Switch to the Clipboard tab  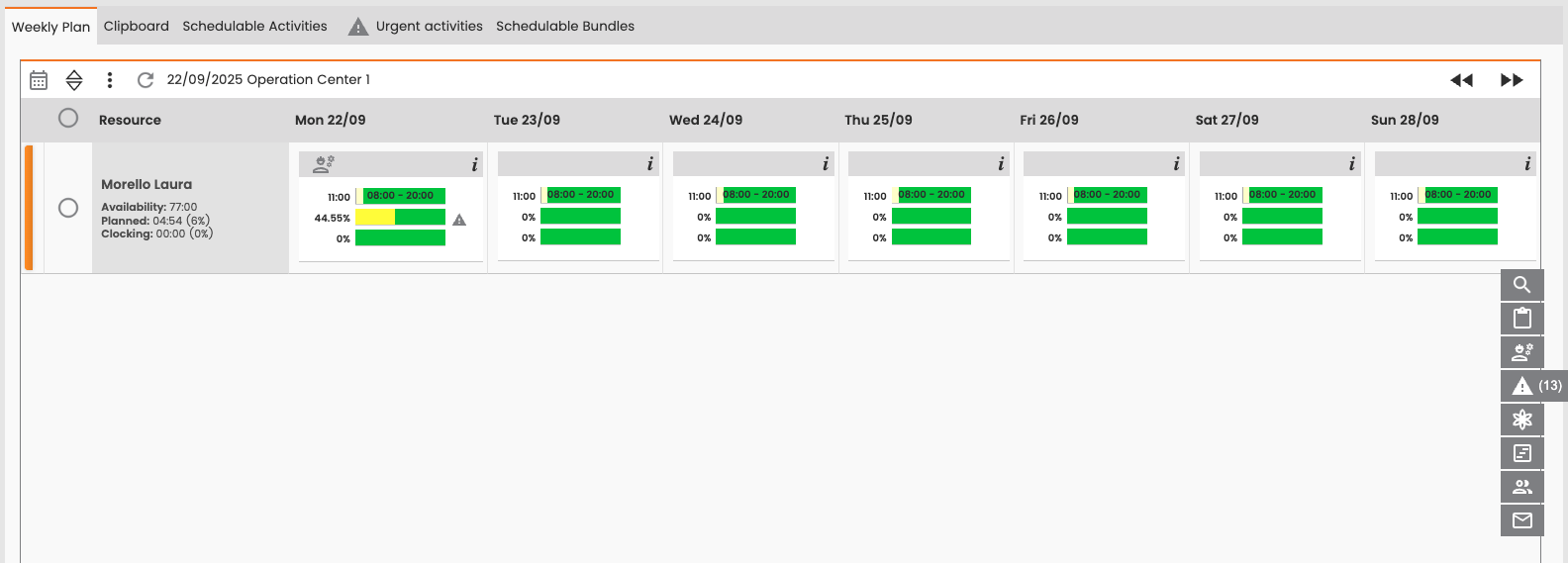137,26
